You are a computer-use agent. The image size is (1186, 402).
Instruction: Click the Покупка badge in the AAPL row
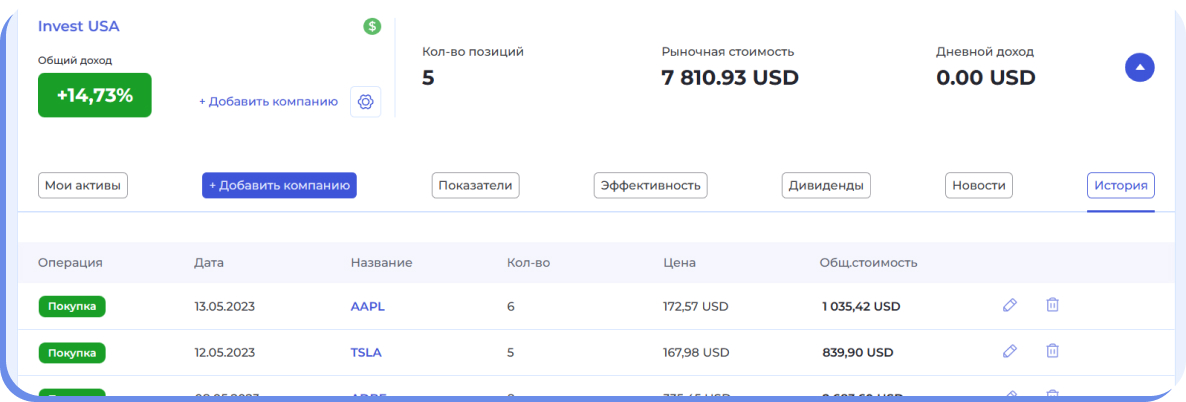point(72,307)
